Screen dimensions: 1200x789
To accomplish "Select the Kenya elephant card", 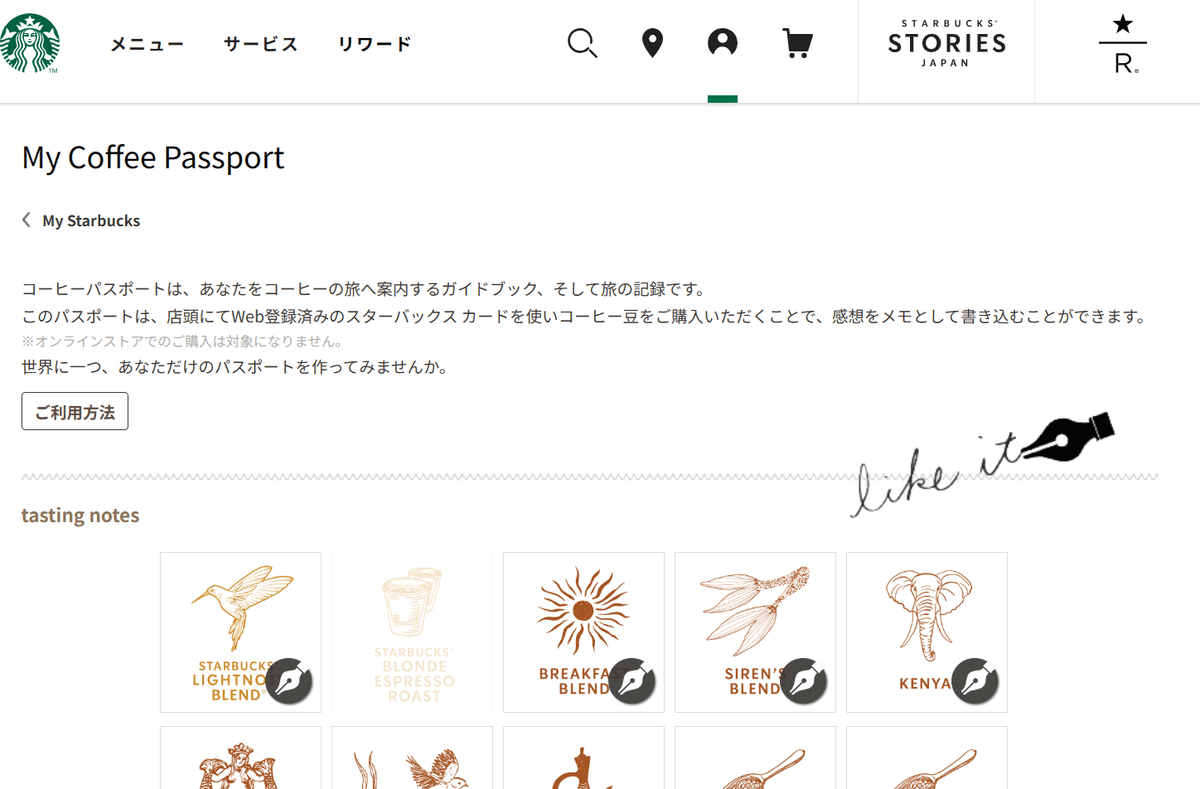I will [x=927, y=632].
